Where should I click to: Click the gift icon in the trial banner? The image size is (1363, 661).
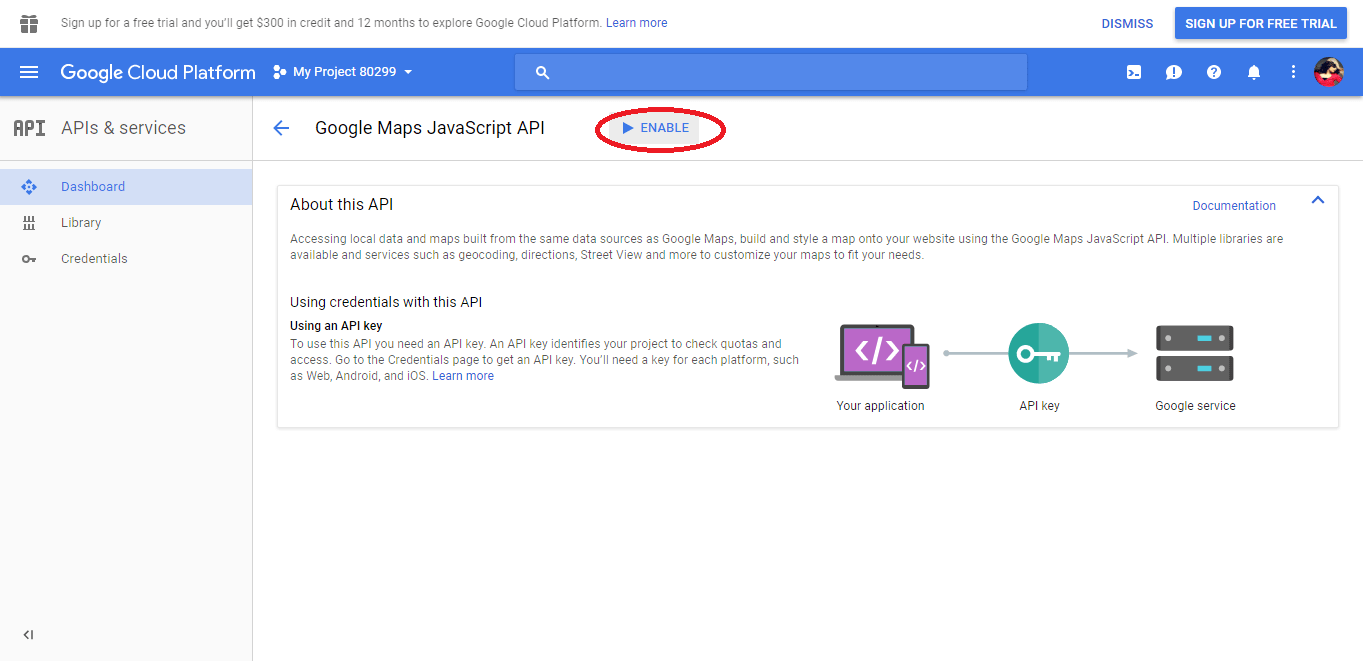point(29,23)
